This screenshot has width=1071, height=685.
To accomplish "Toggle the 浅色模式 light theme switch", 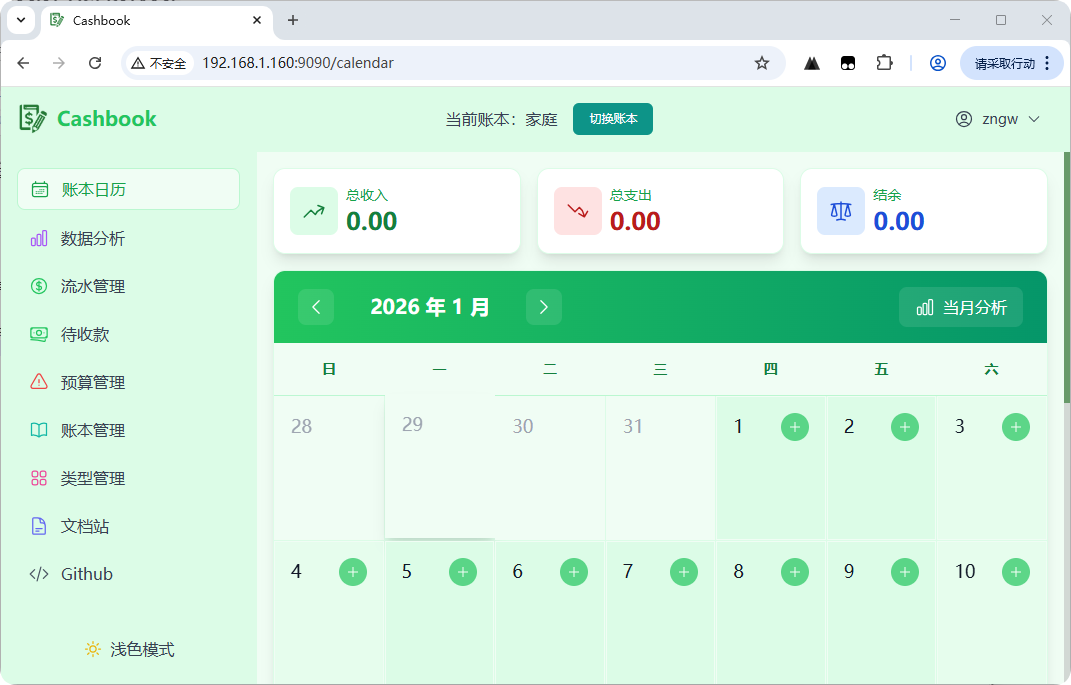I will [x=129, y=650].
